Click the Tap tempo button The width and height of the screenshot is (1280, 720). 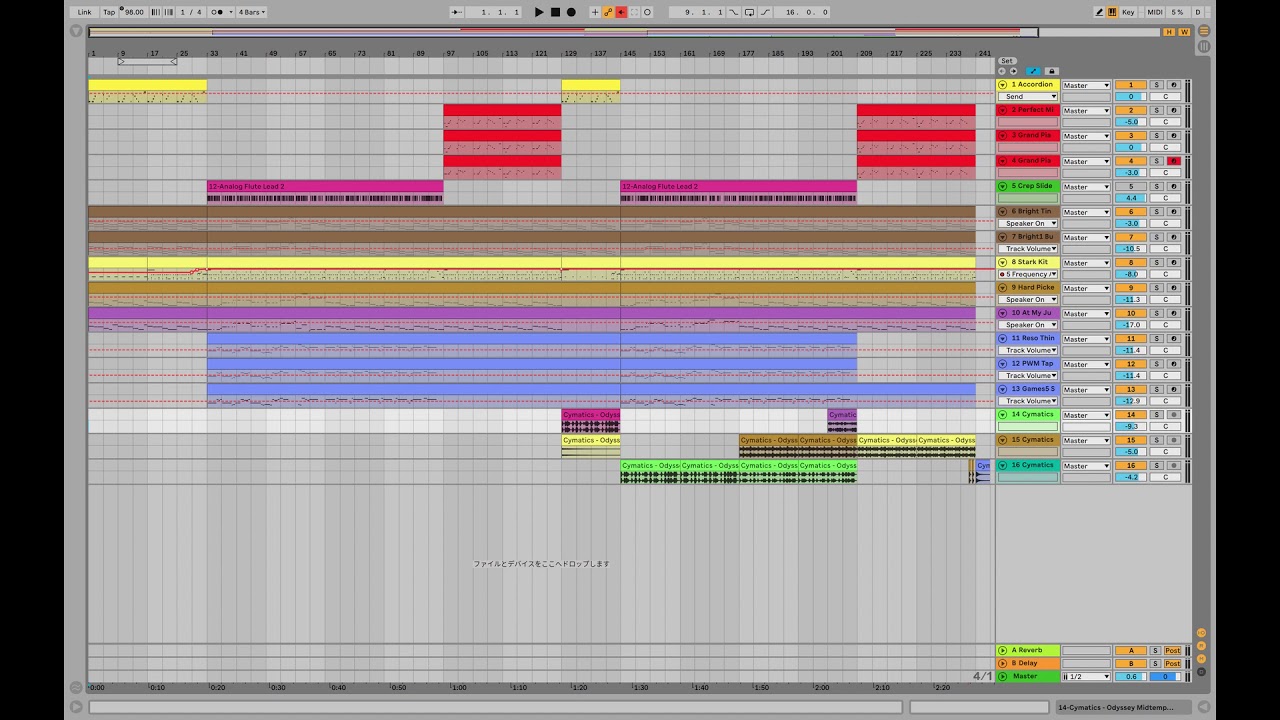coord(109,12)
